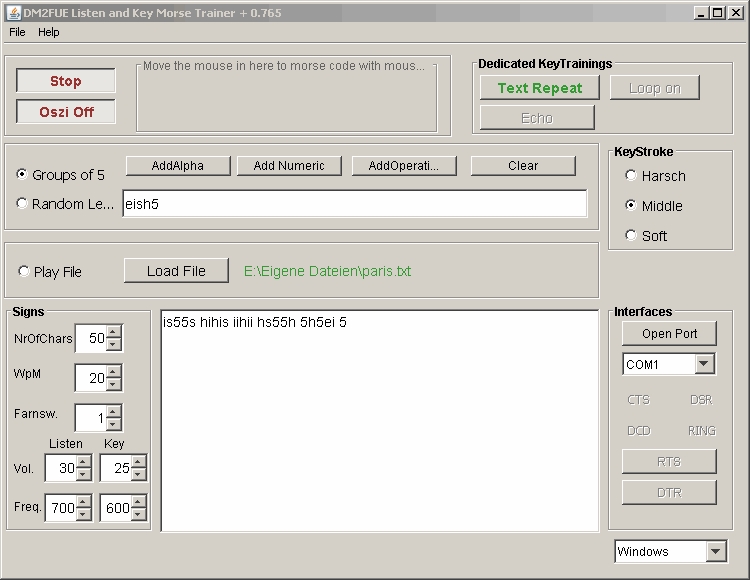Decrease Key volume with down arrow
This screenshot has width=750, height=580.
click(x=138, y=473)
